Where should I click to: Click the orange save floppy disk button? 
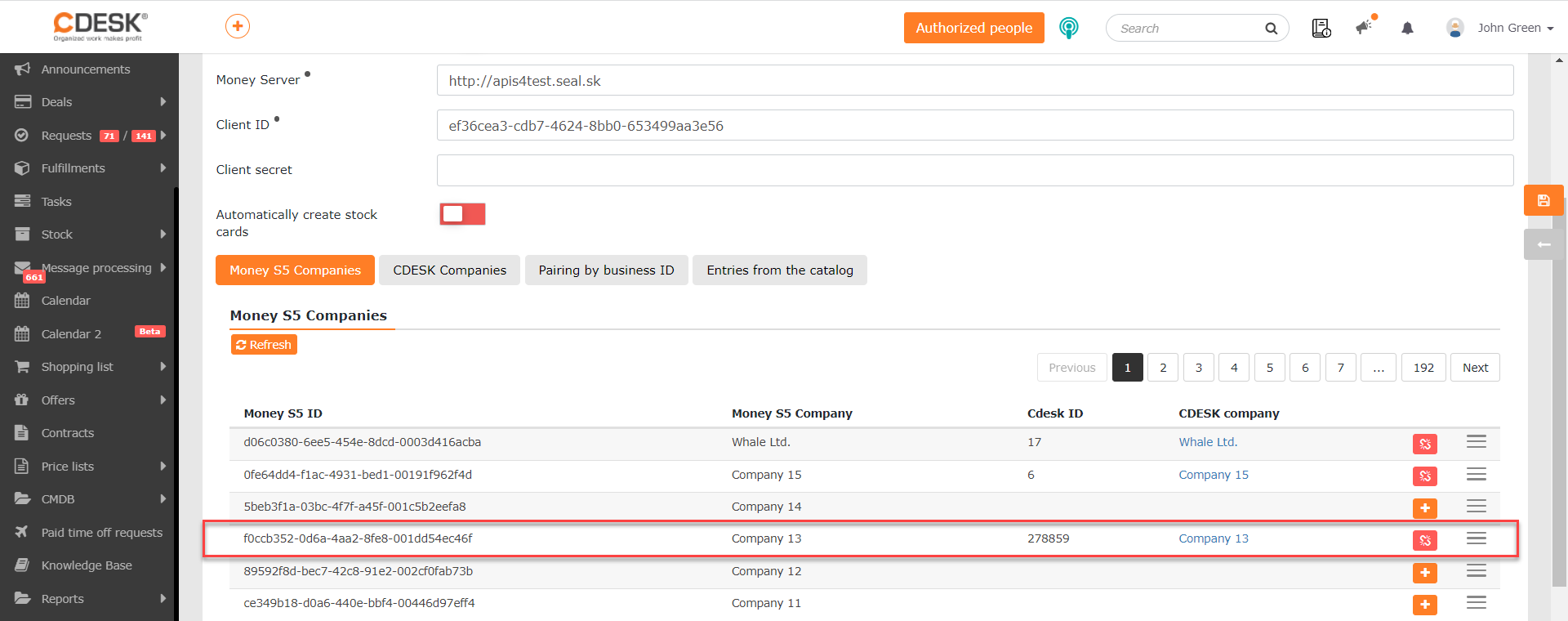[x=1543, y=200]
